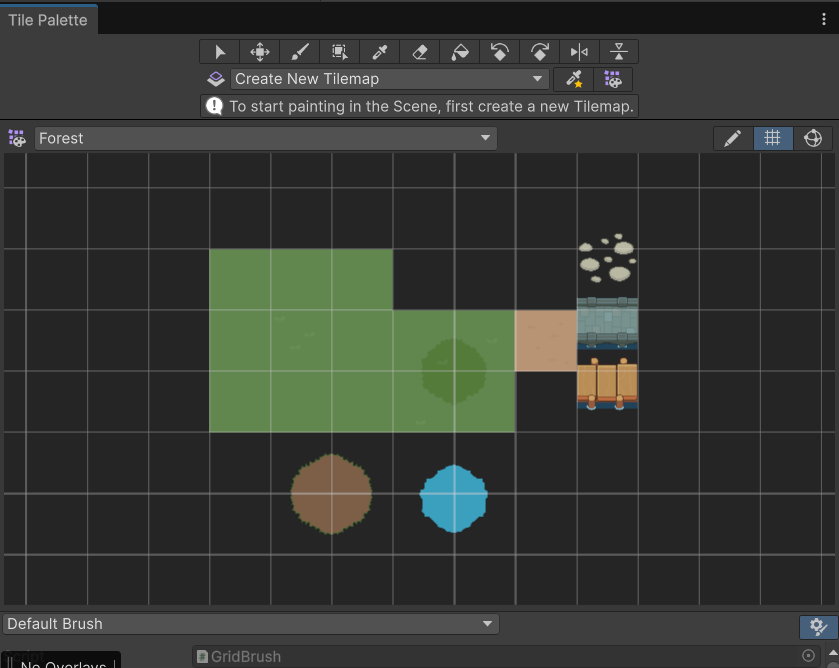This screenshot has height=668, width=839.
Task: Expand the Forest palette dropdown
Action: [x=265, y=139]
